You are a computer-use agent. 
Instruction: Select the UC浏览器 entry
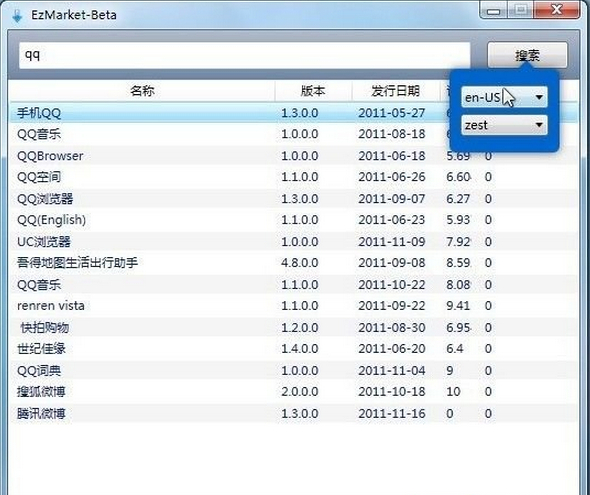pos(293,241)
